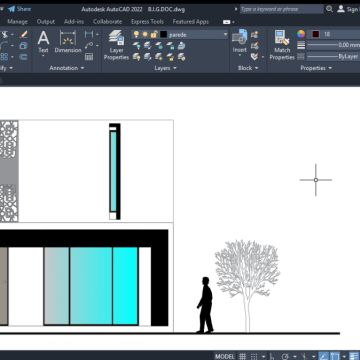360x360 pixels.
Task: Toggle object snap tracking in status bar
Action: 323,356
